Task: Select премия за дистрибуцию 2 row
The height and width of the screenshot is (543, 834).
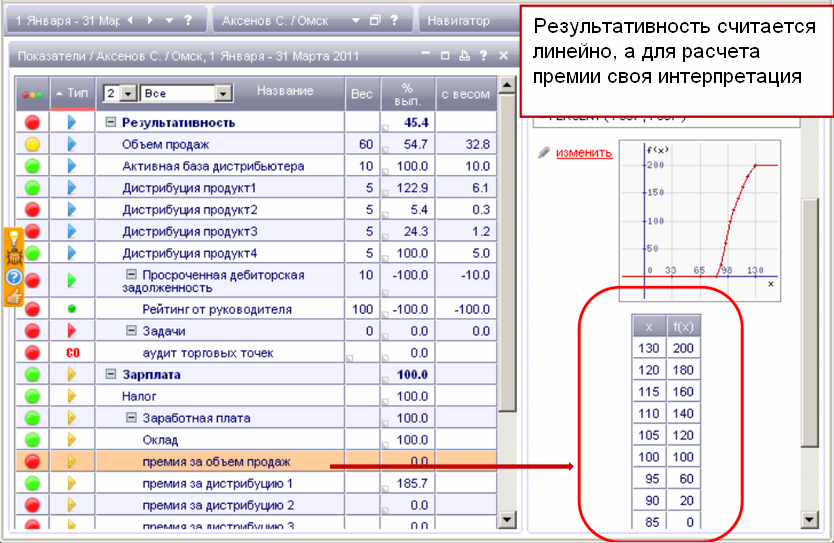Action: pos(256,505)
